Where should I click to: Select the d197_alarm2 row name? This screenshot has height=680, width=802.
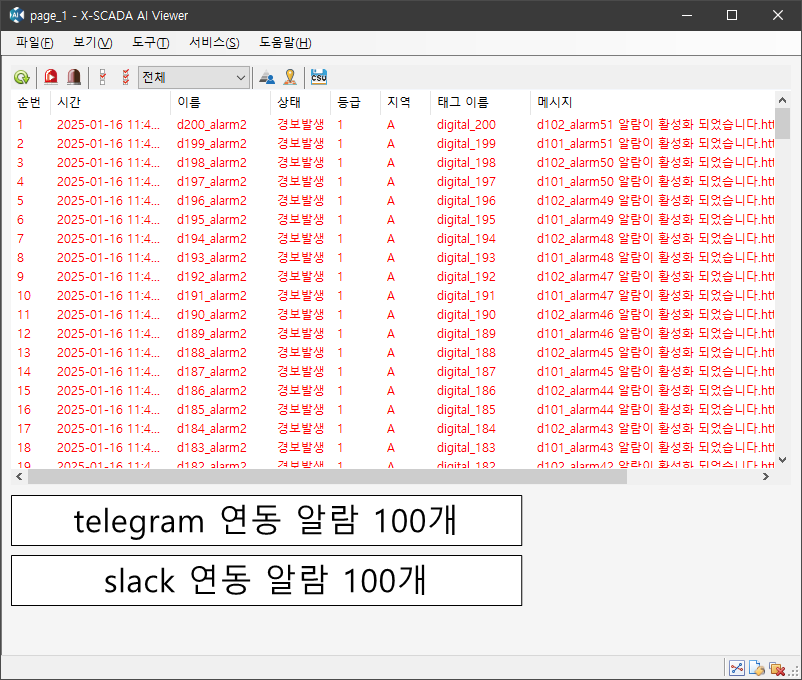[x=212, y=182]
